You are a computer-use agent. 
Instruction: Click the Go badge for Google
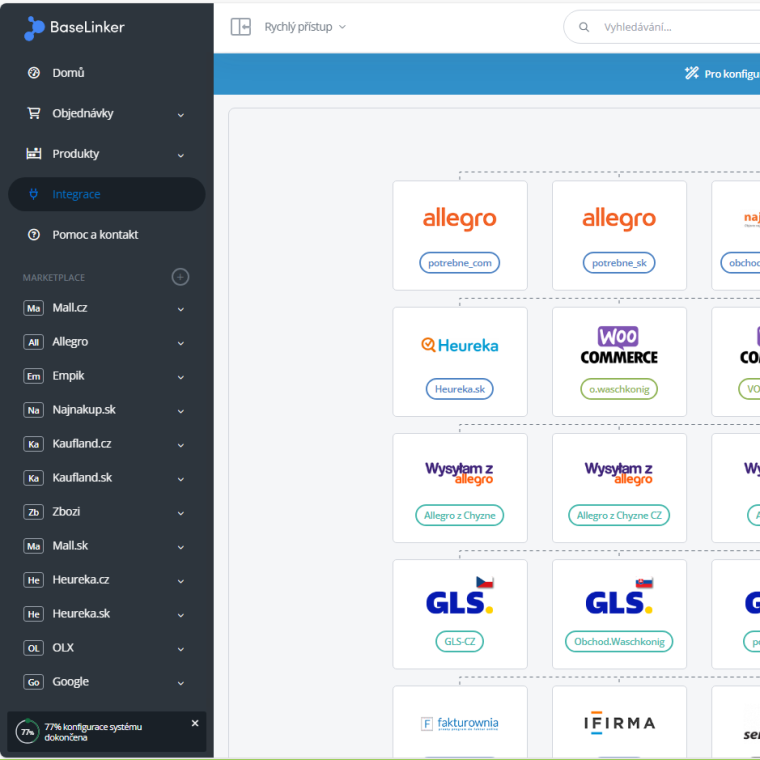[x=33, y=682]
